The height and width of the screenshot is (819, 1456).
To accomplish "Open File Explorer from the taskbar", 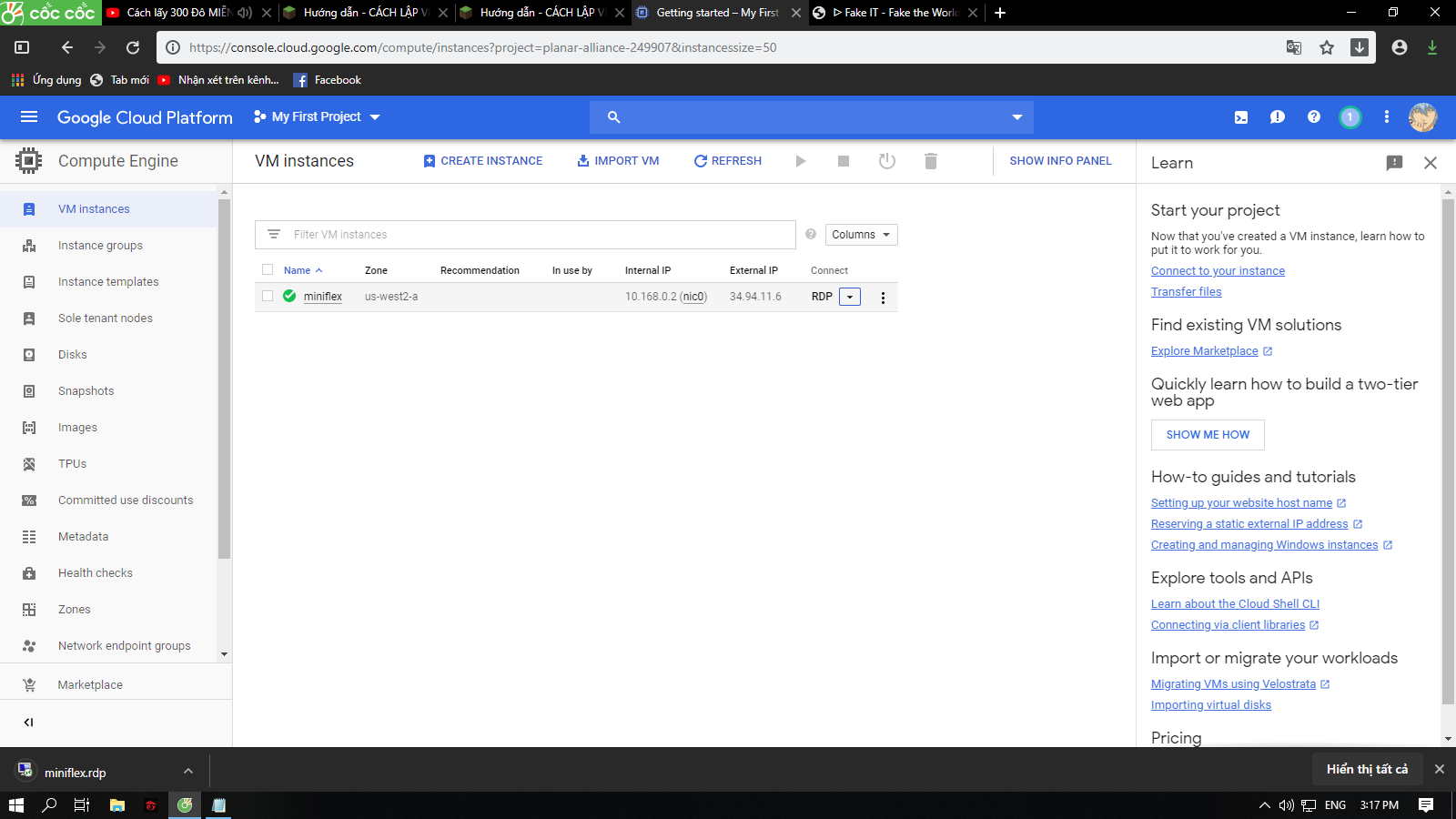I will point(117,805).
